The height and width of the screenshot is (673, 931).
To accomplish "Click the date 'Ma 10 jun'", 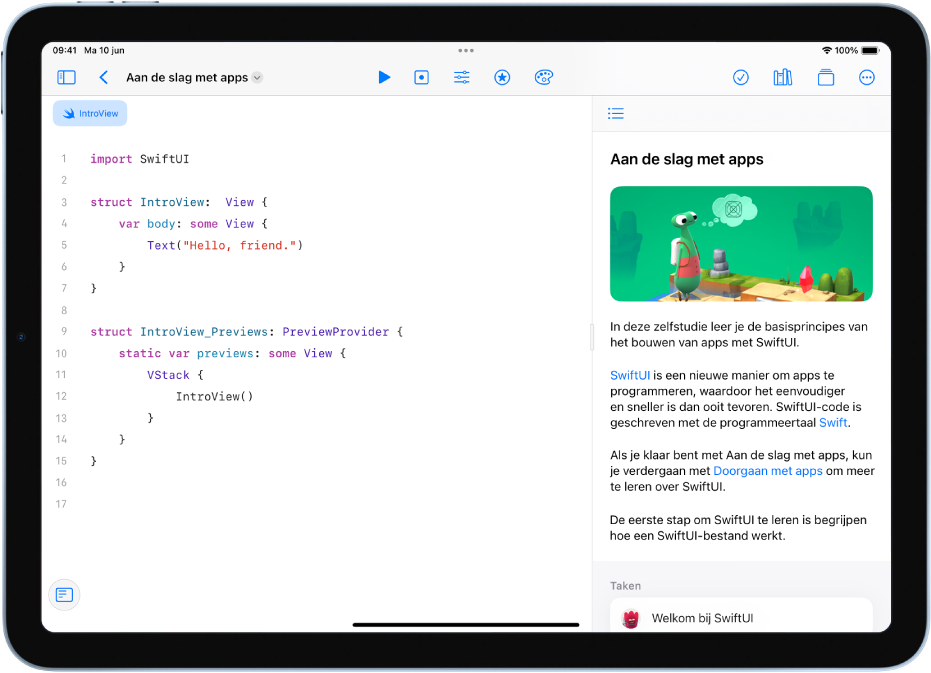I will coord(104,50).
